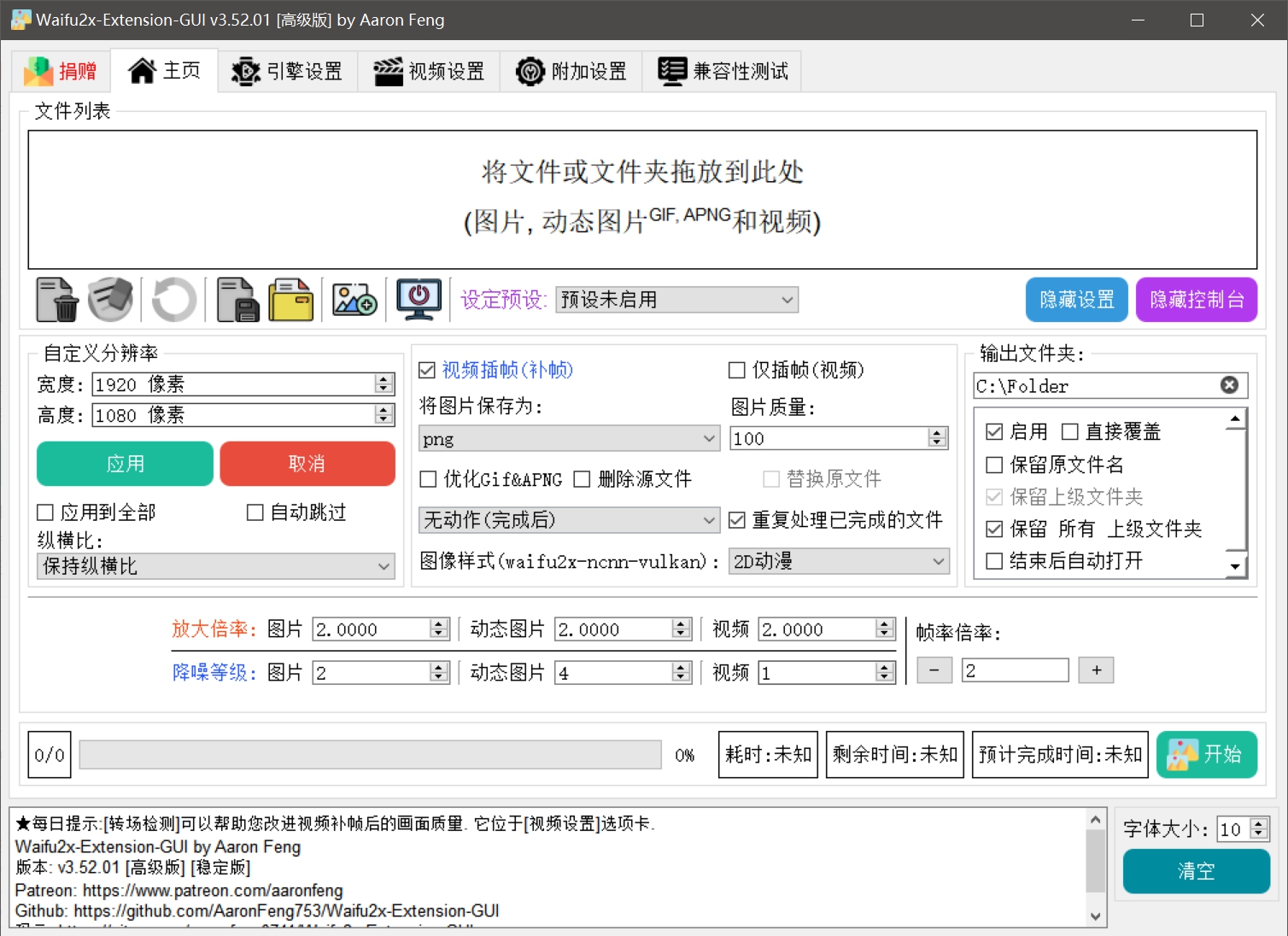The image size is (1288, 936).
Task: Open the 无动作(完成后) action dropdown
Action: tap(569, 519)
